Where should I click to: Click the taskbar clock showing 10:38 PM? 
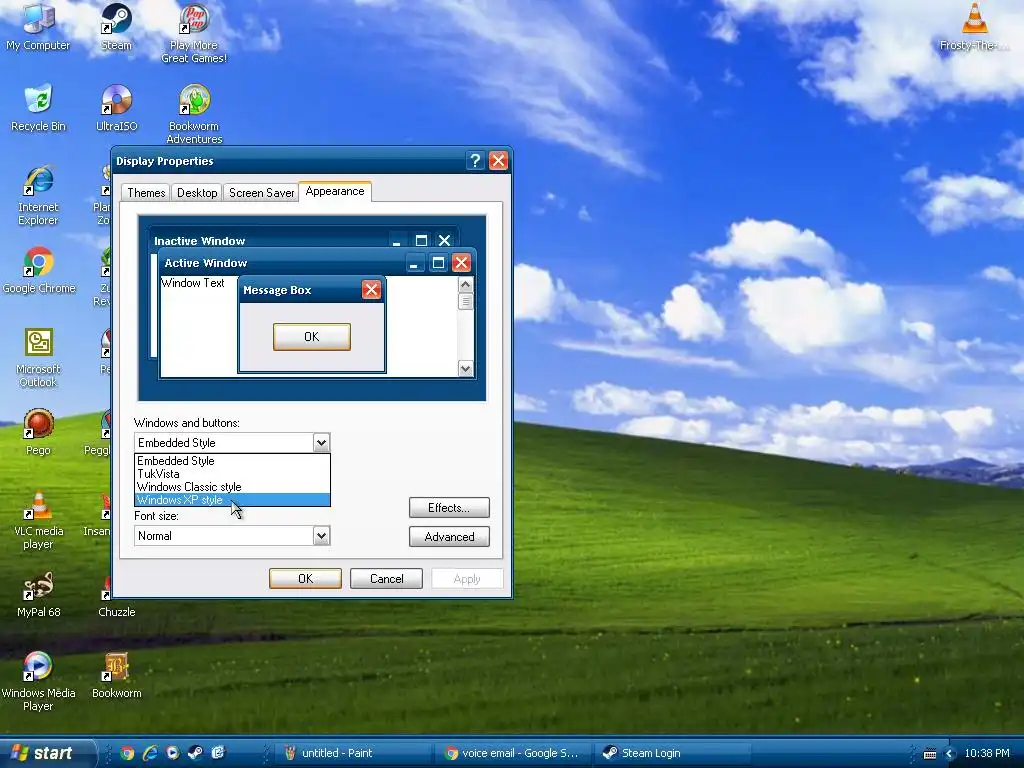pos(987,754)
